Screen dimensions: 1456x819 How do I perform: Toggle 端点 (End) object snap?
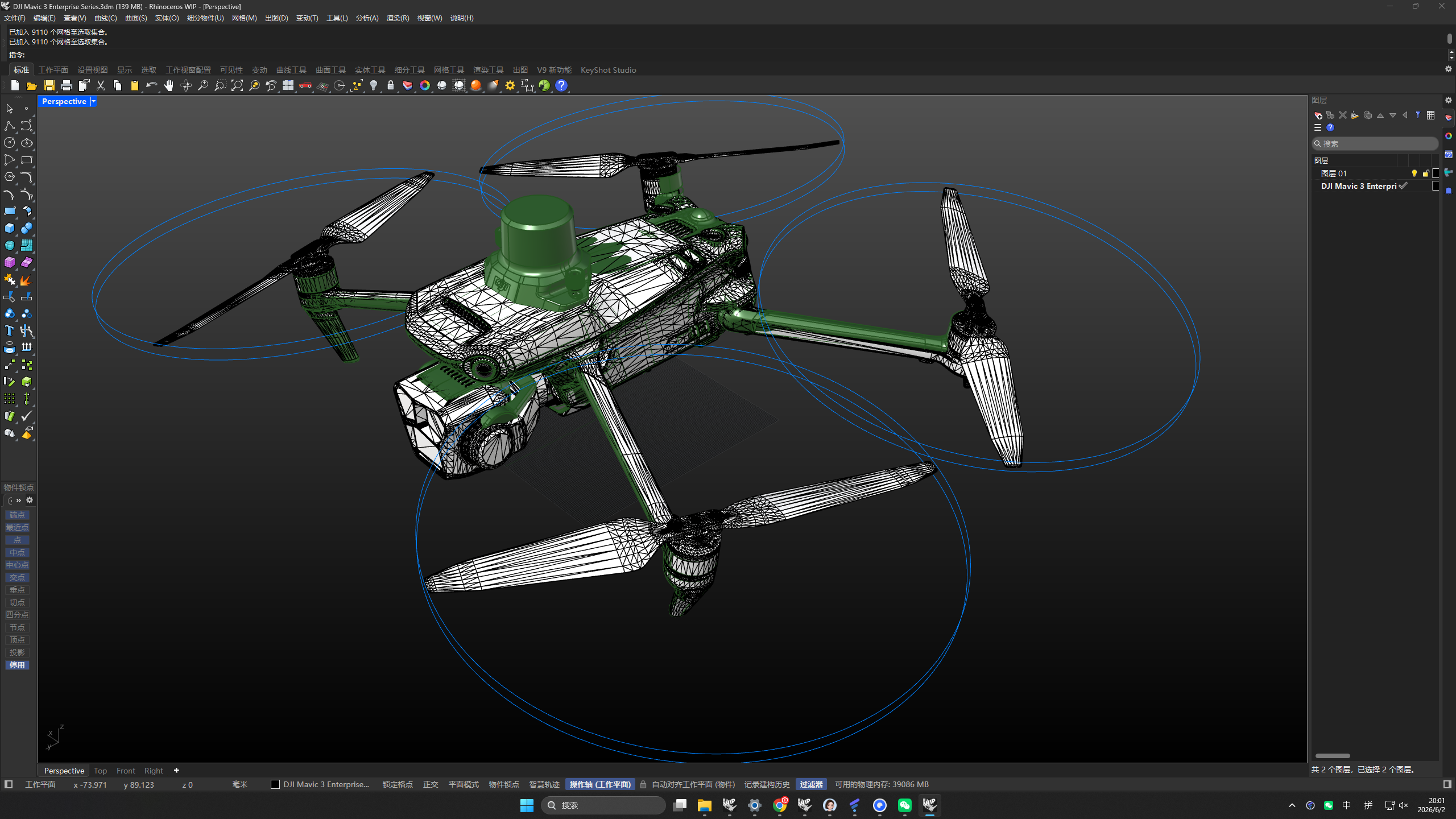[x=17, y=515]
